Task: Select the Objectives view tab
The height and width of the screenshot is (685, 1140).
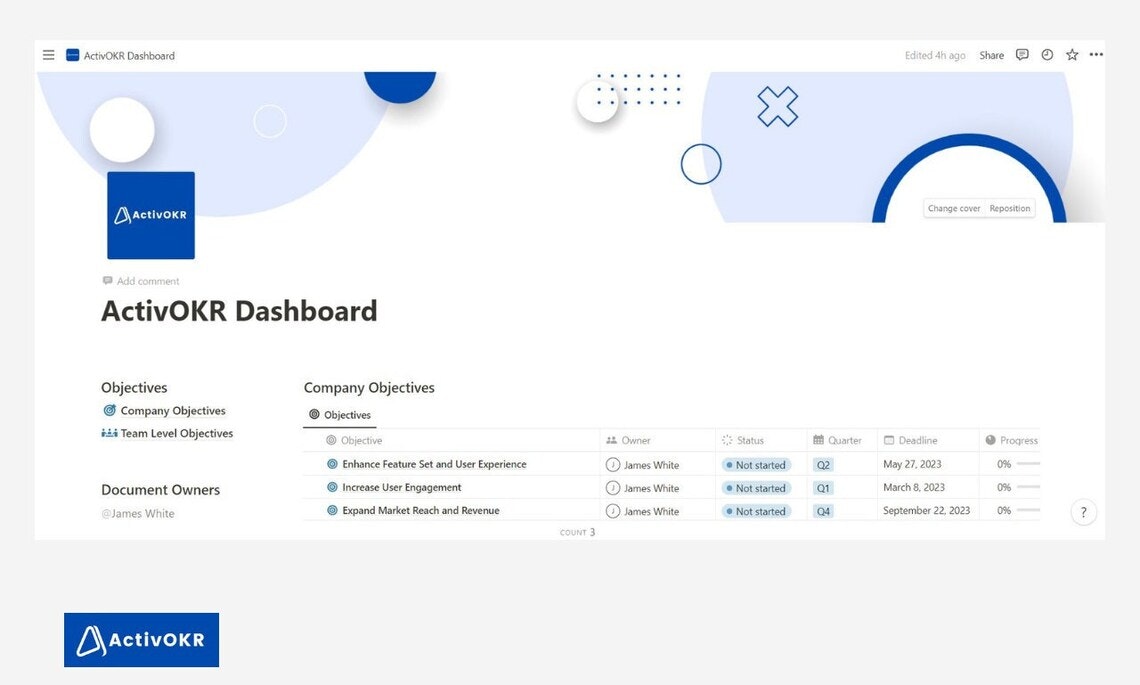Action: pos(340,415)
